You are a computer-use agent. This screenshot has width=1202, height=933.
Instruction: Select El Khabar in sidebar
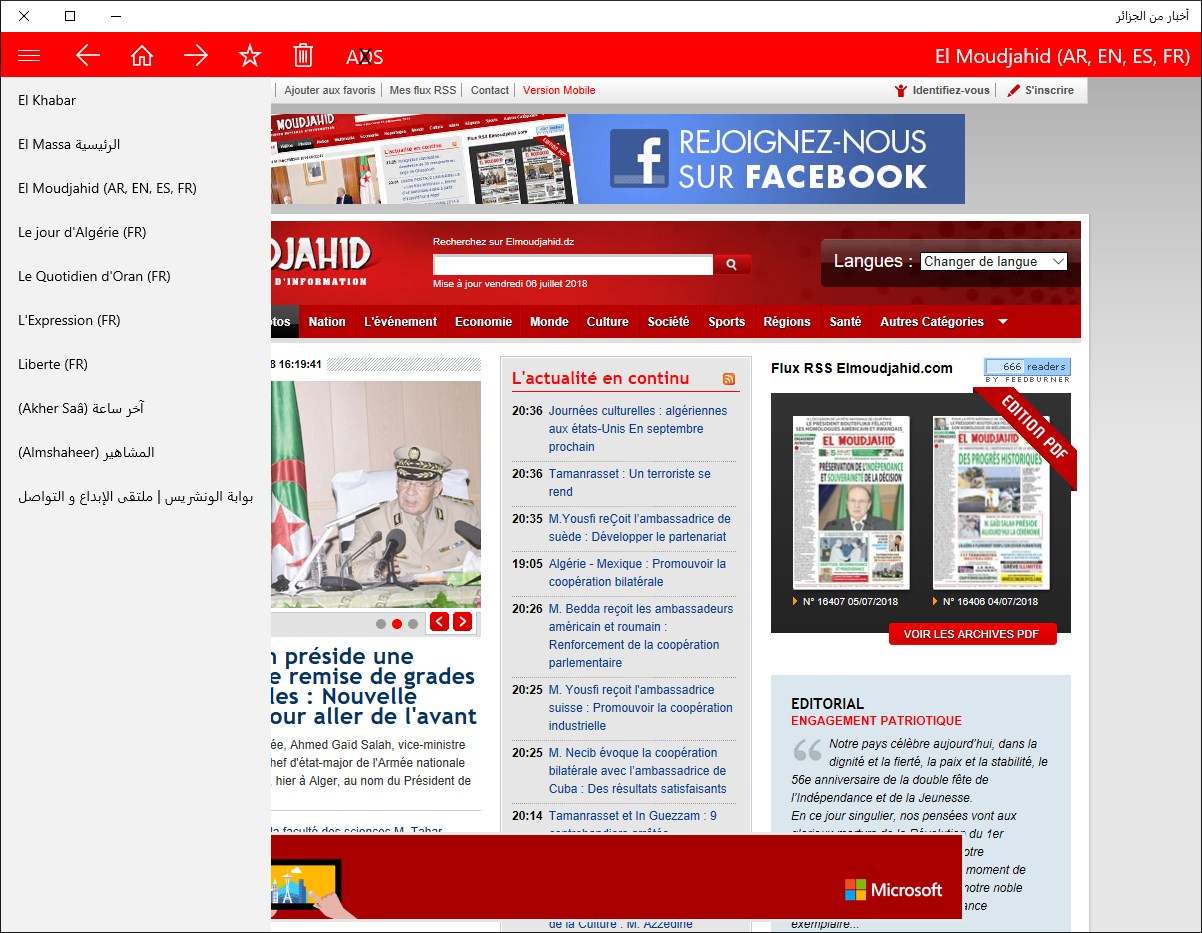pyautogui.click(x=135, y=100)
